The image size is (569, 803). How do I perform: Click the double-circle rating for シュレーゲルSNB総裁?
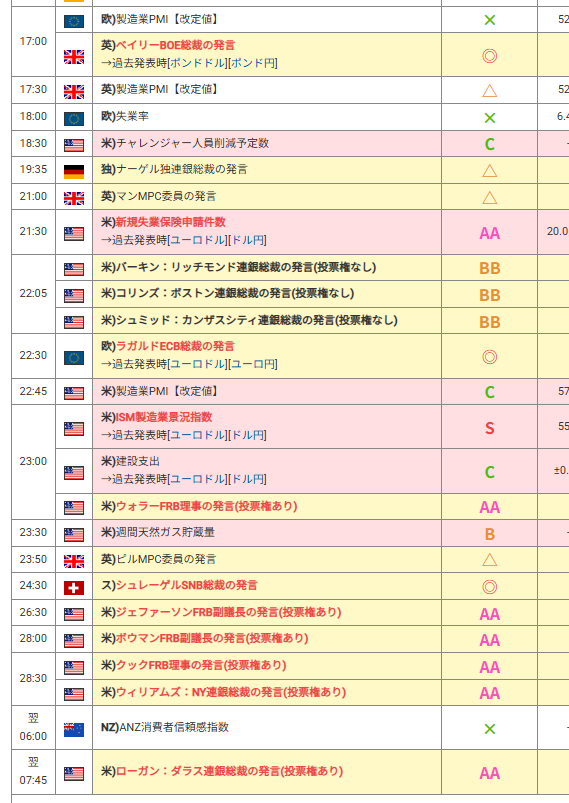click(490, 586)
